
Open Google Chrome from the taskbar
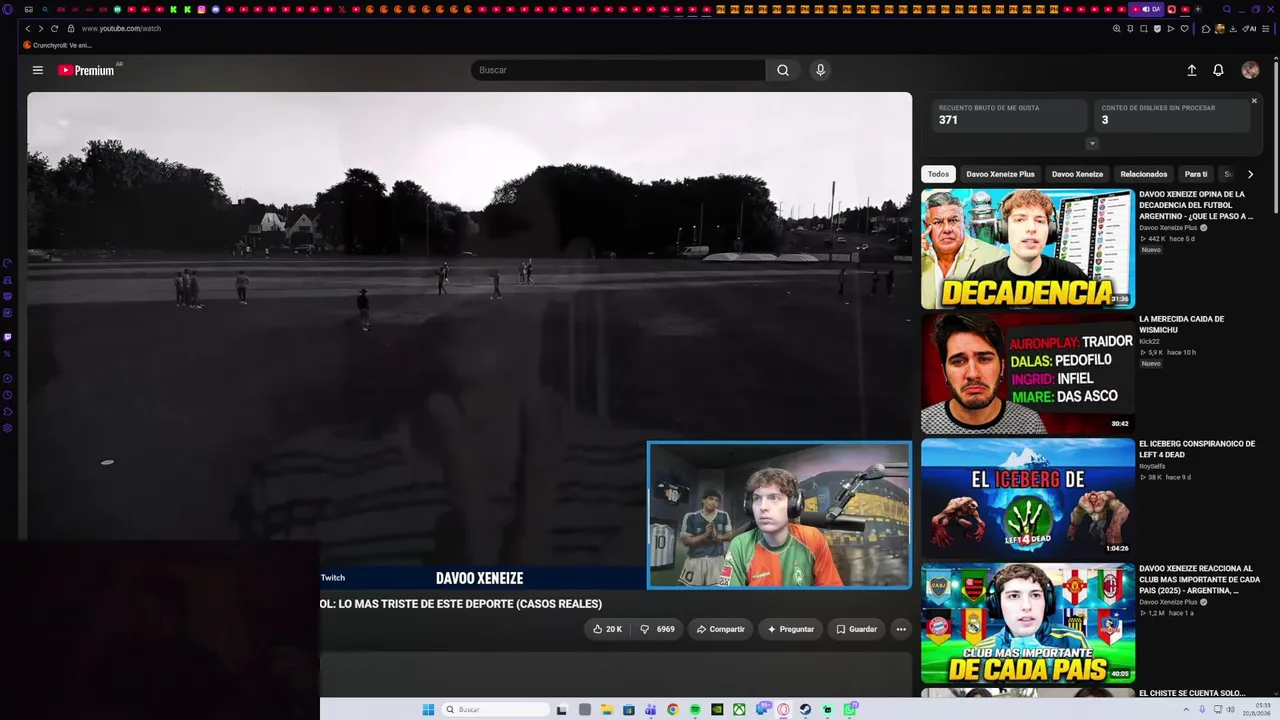click(673, 710)
